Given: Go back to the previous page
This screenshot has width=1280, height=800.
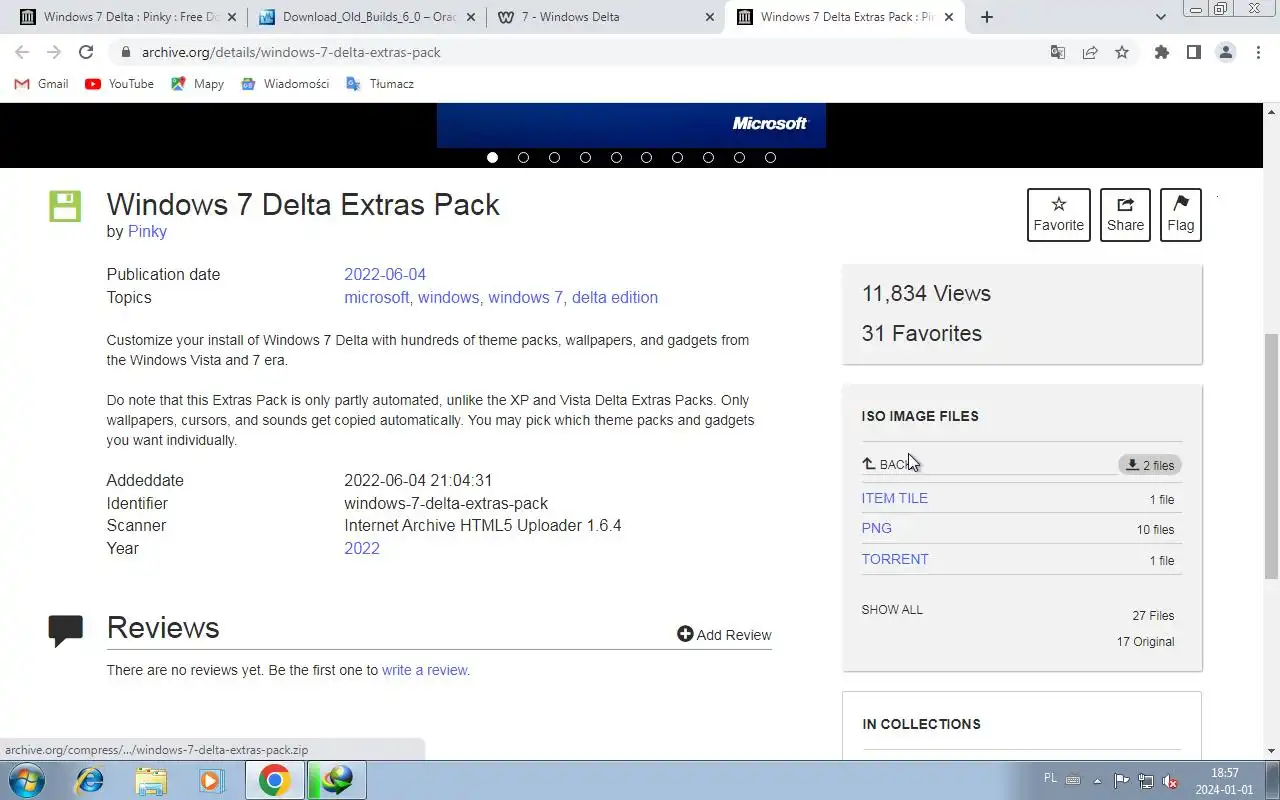Looking at the screenshot, I should tap(22, 52).
